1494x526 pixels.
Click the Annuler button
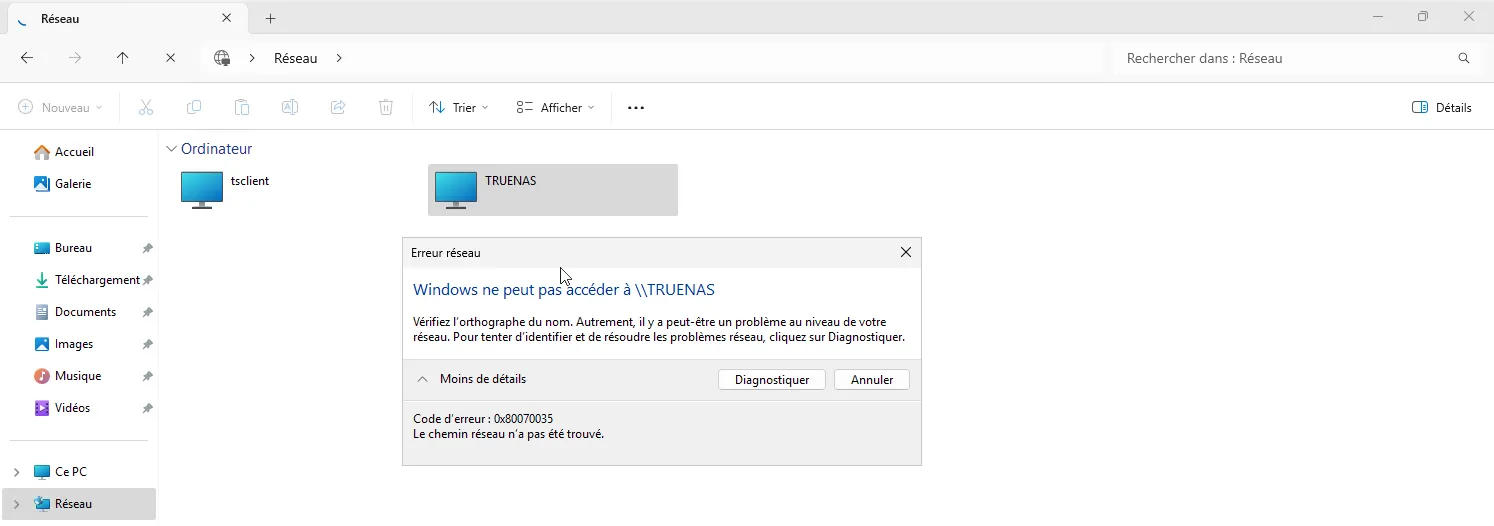coord(871,380)
